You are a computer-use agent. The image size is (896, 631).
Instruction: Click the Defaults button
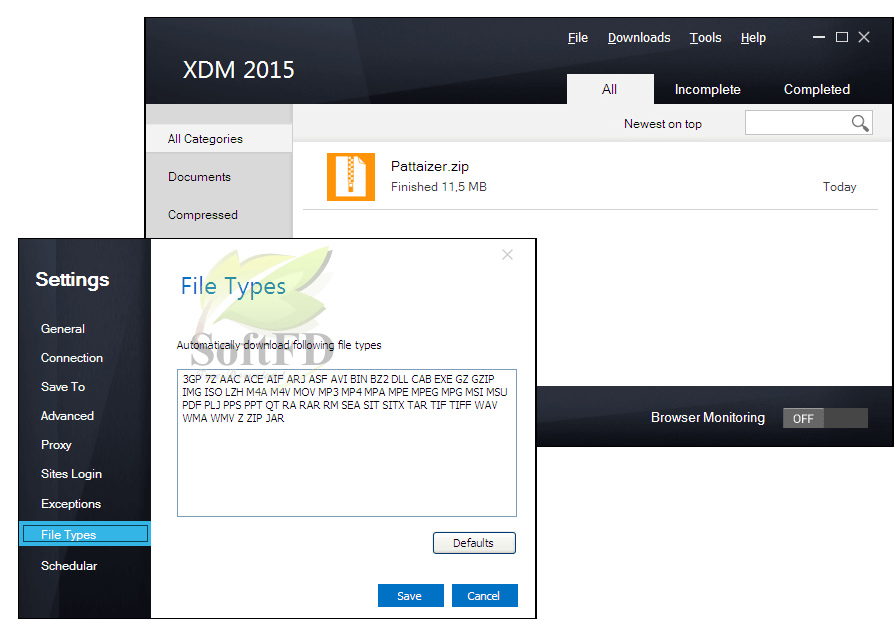(474, 543)
